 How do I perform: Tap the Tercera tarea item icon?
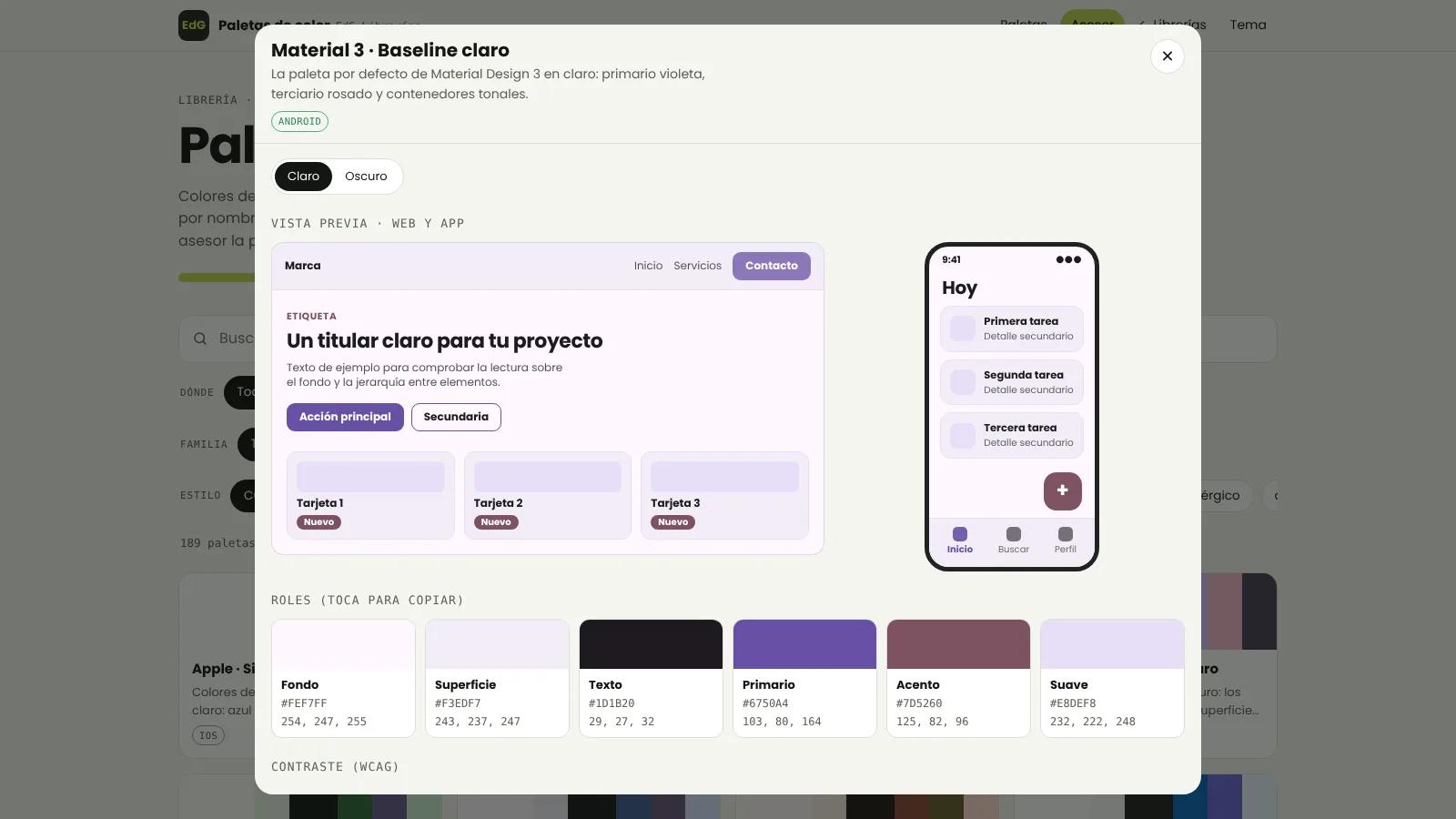963,435
